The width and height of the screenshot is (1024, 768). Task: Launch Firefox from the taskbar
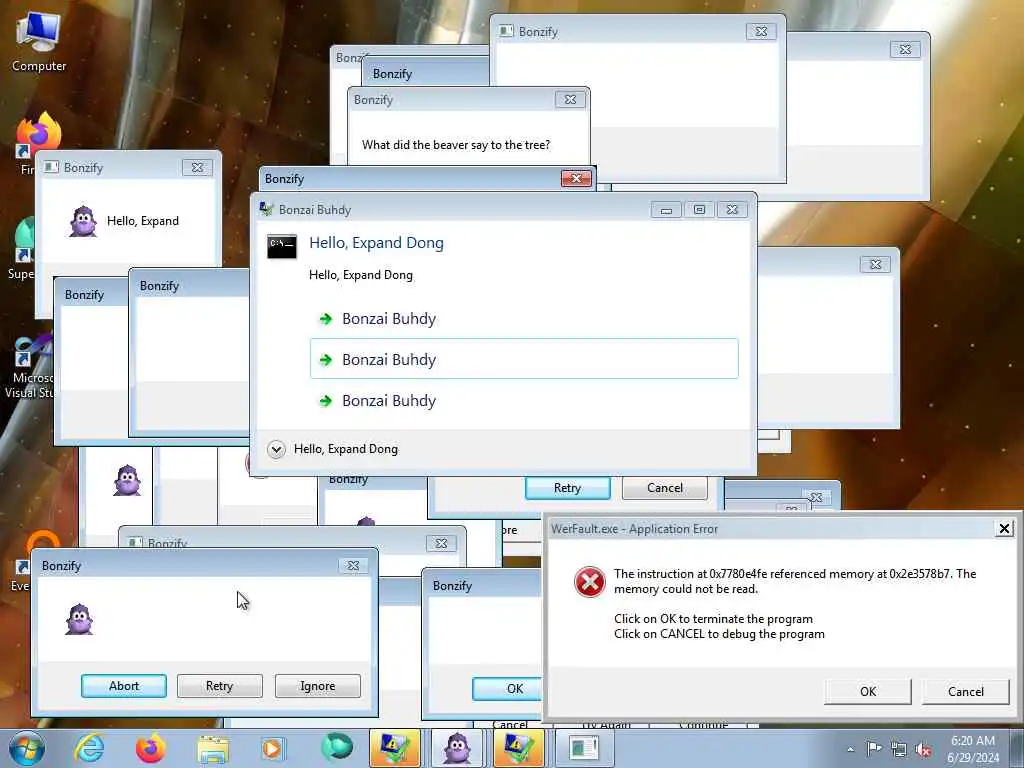click(x=150, y=748)
